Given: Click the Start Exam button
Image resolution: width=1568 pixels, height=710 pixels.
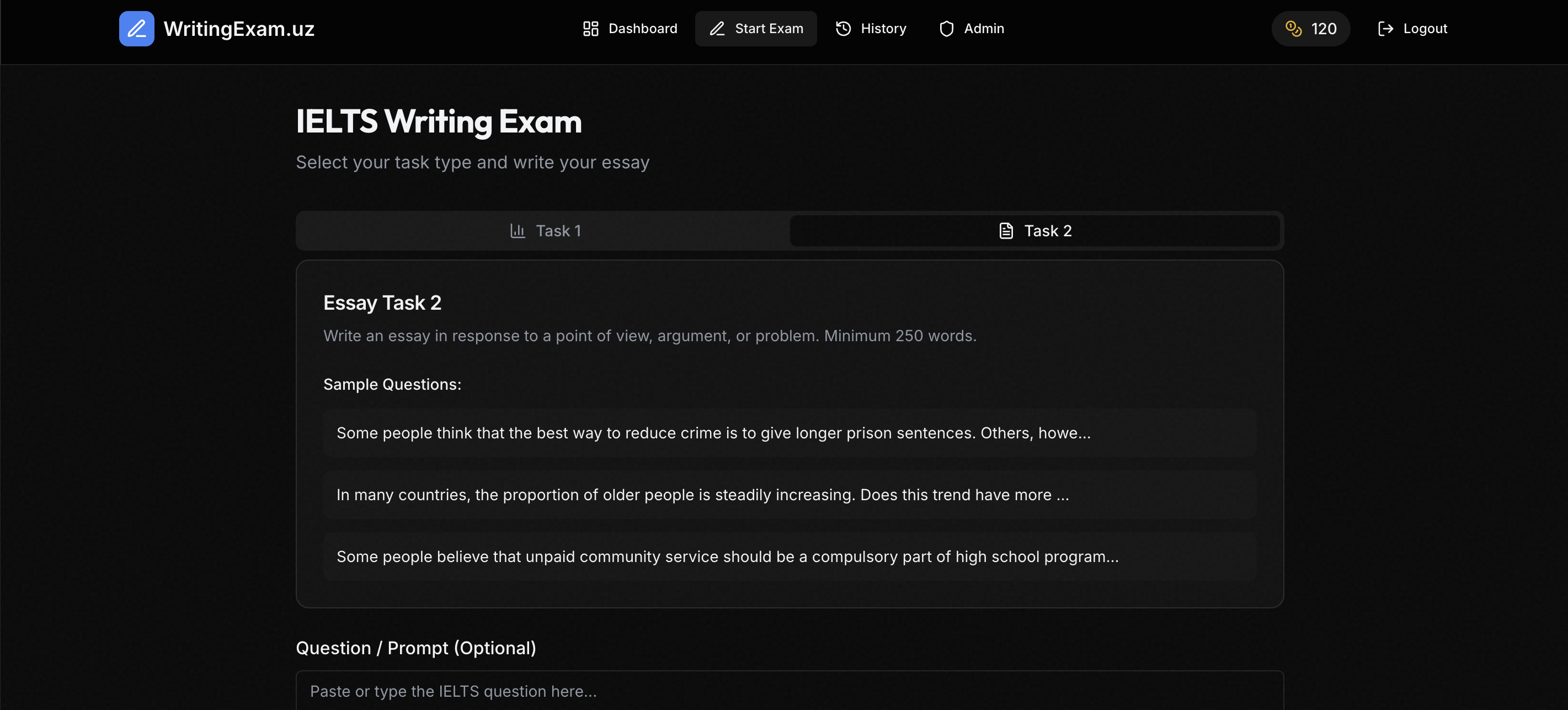Looking at the screenshot, I should [x=756, y=28].
